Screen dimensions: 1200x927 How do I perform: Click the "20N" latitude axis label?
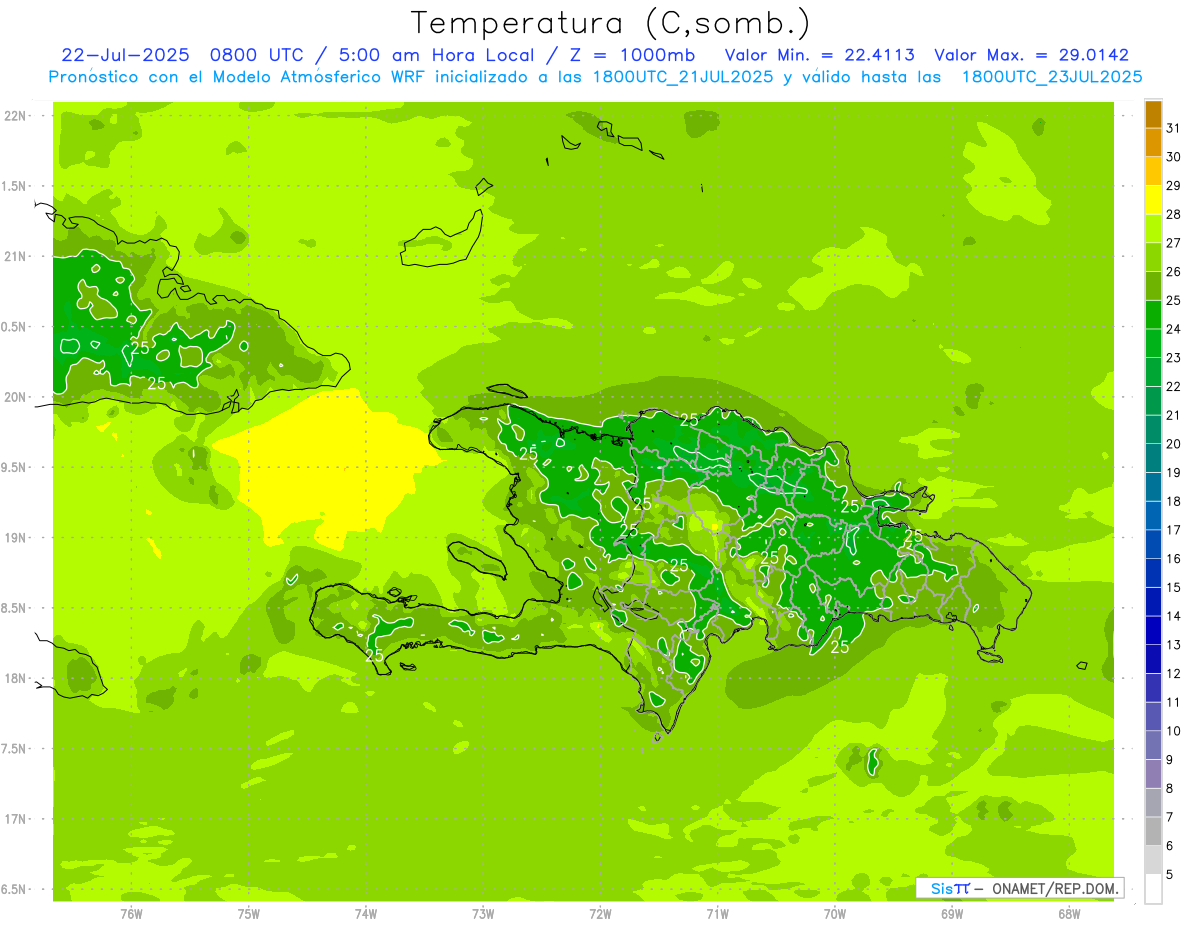pos(16,397)
